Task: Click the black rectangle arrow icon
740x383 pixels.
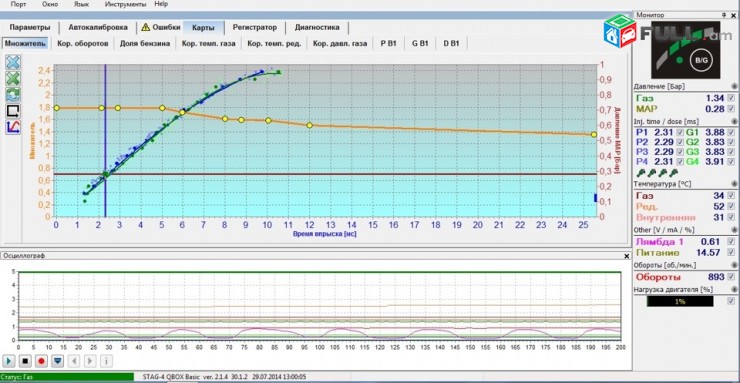Action: (13, 111)
